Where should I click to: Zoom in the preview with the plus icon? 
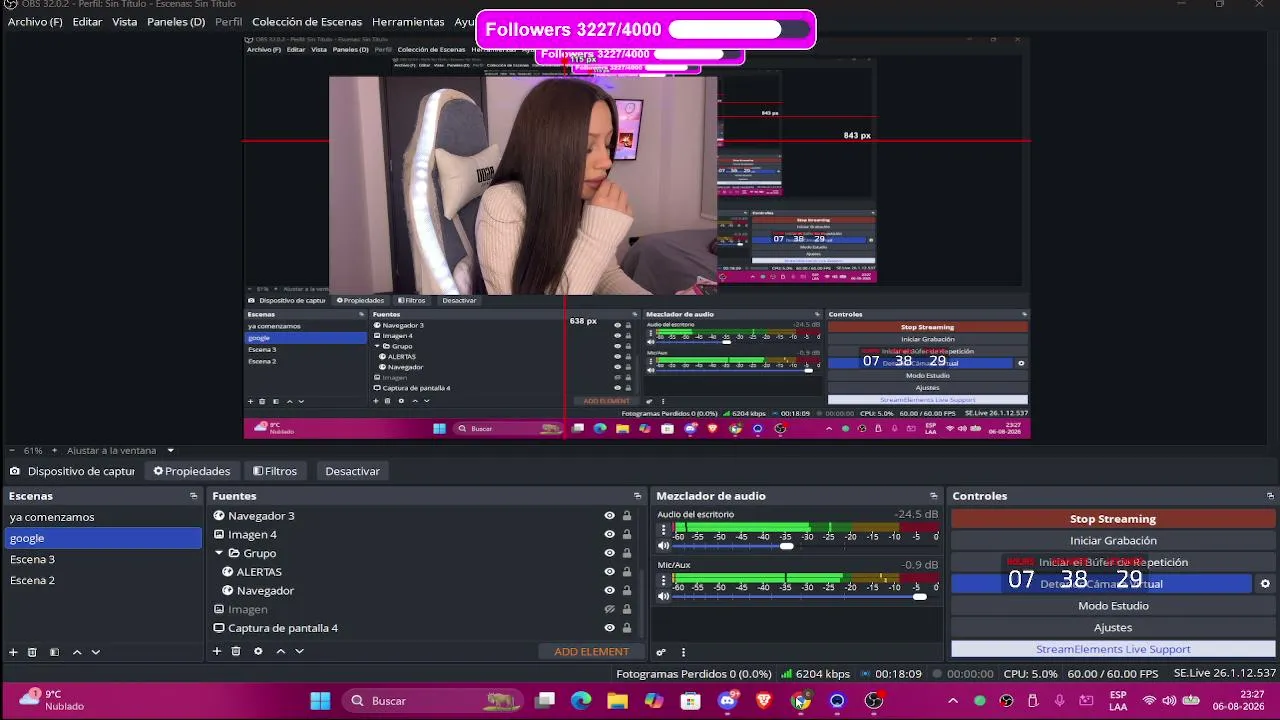pos(55,450)
